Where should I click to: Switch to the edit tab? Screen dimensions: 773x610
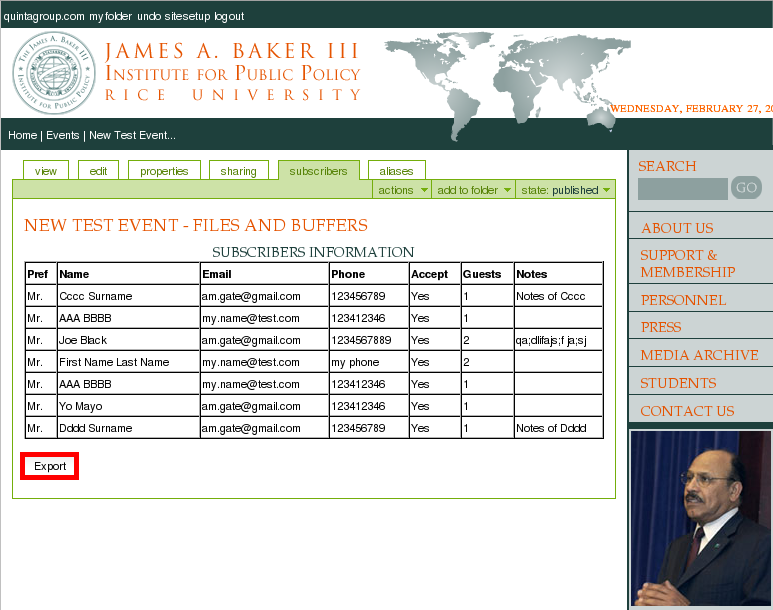click(98, 171)
